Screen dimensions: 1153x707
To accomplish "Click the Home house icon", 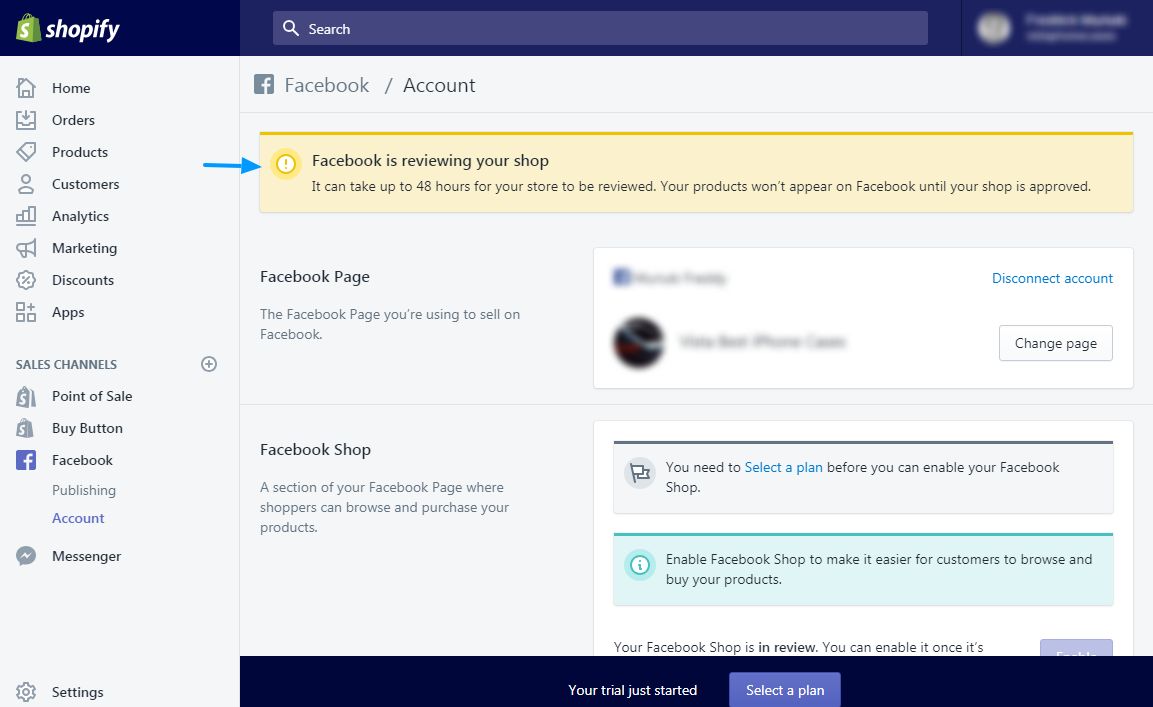I will click(26, 88).
